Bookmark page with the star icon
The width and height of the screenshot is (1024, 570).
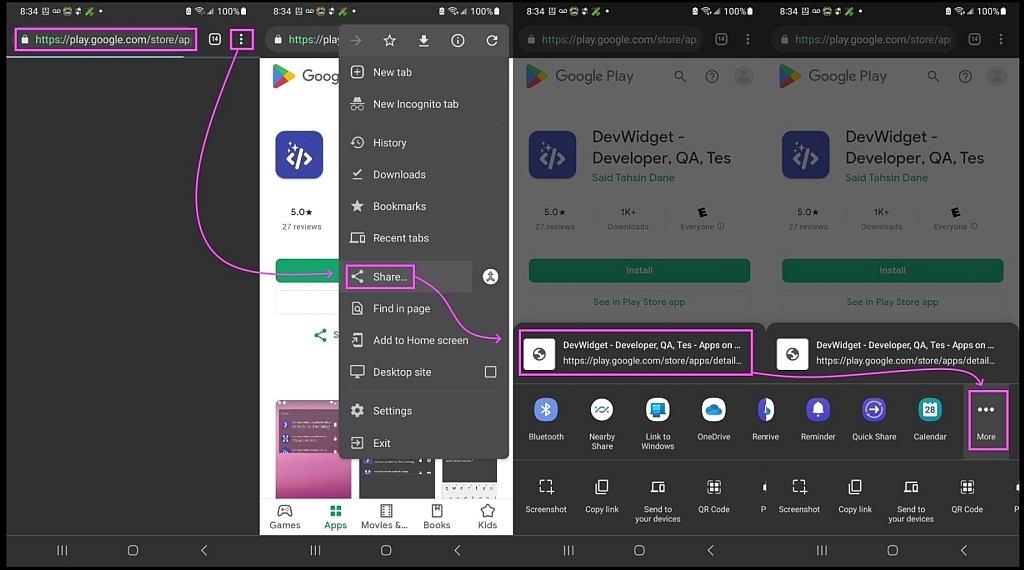click(390, 40)
